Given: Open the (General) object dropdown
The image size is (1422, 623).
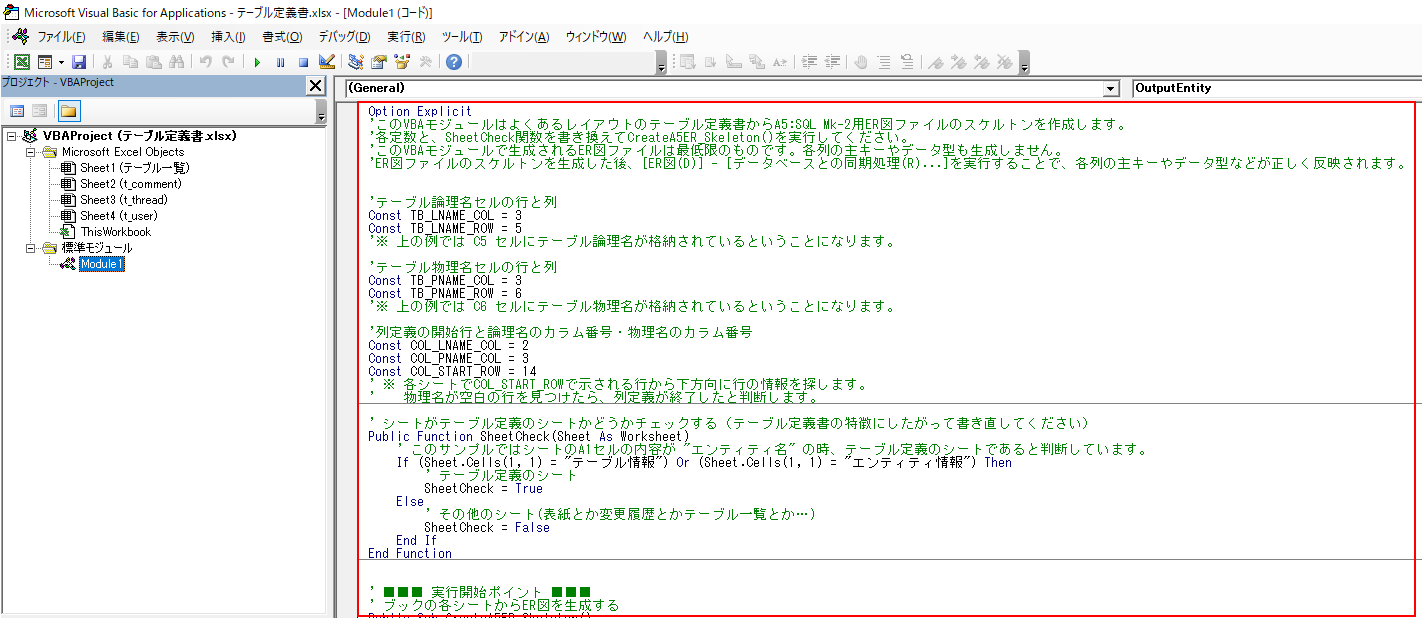Looking at the screenshot, I should point(1110,89).
